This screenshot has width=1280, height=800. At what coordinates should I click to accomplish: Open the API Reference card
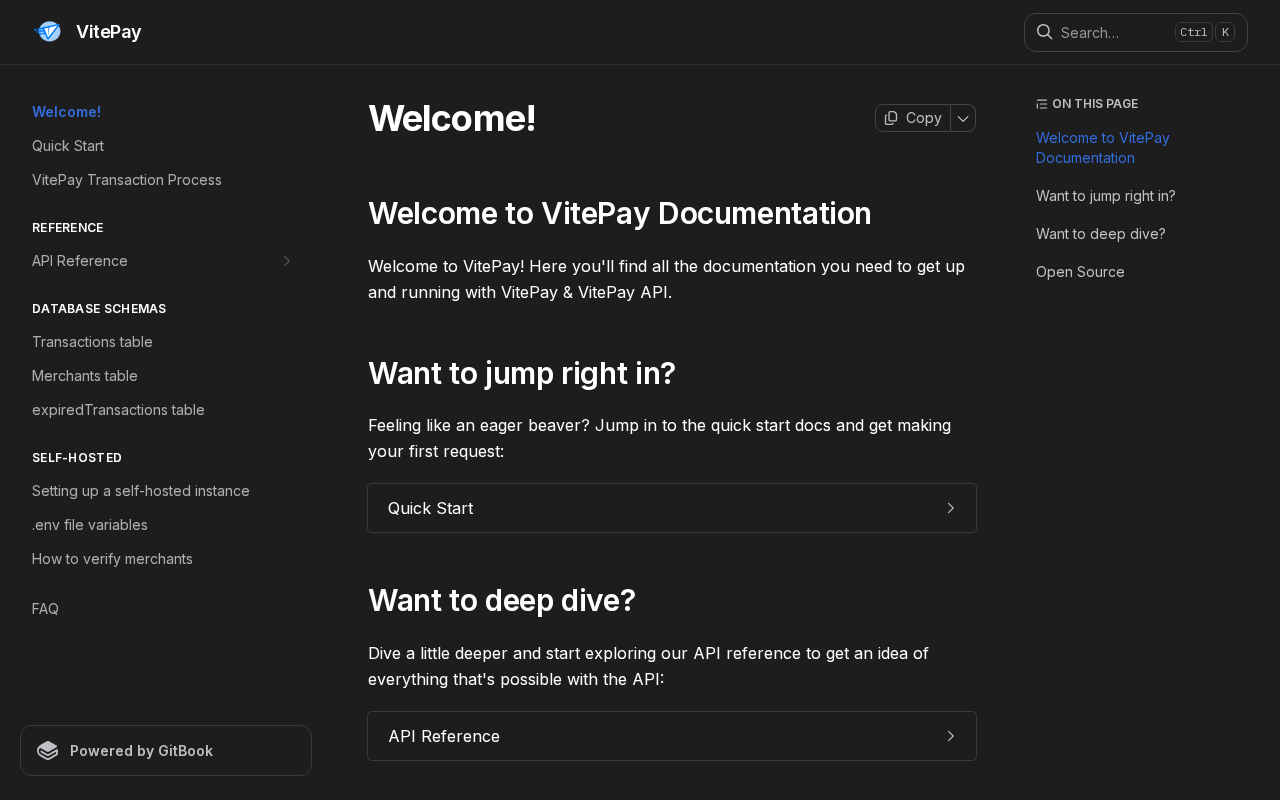(x=672, y=736)
